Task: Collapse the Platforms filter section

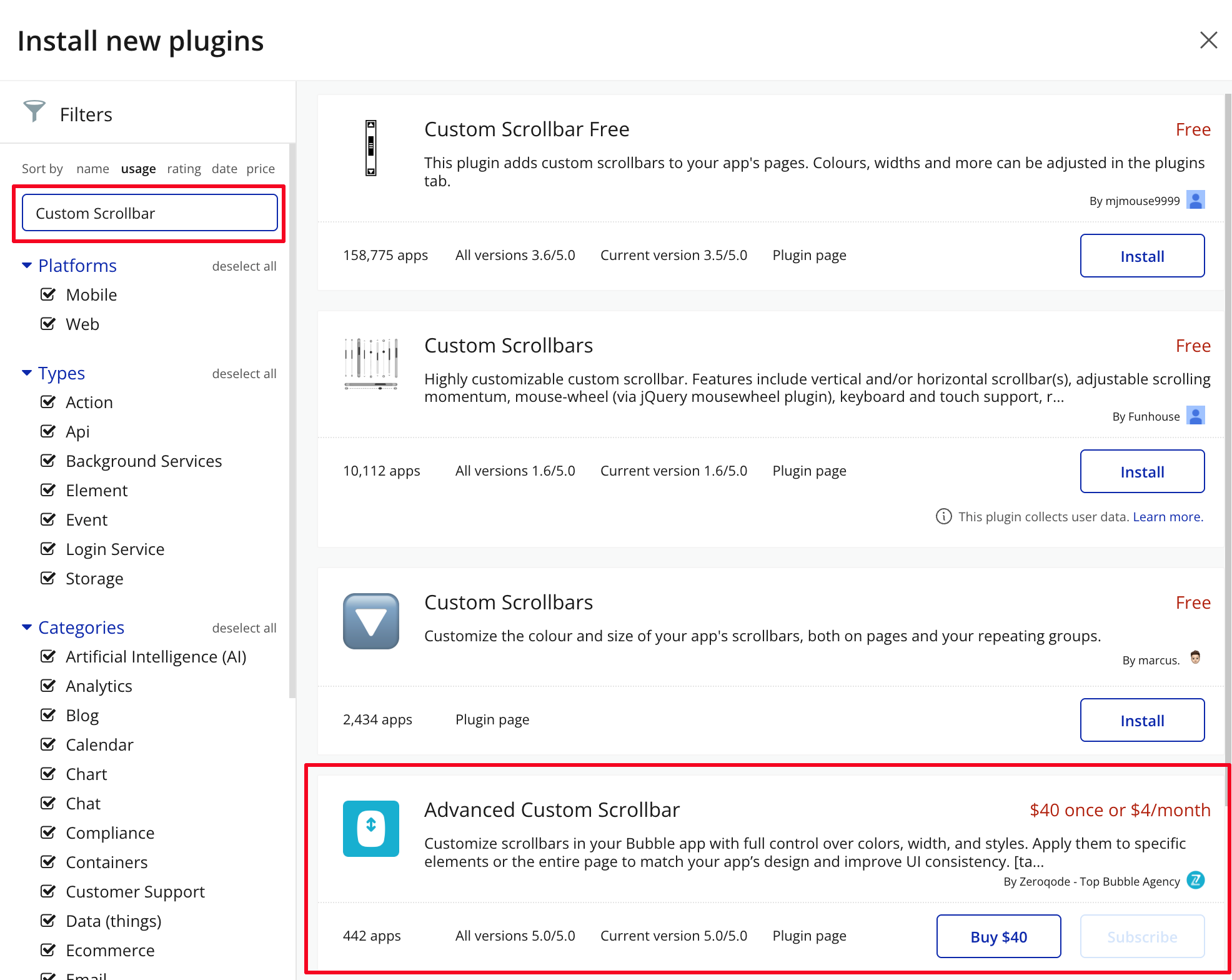Action: [27, 266]
